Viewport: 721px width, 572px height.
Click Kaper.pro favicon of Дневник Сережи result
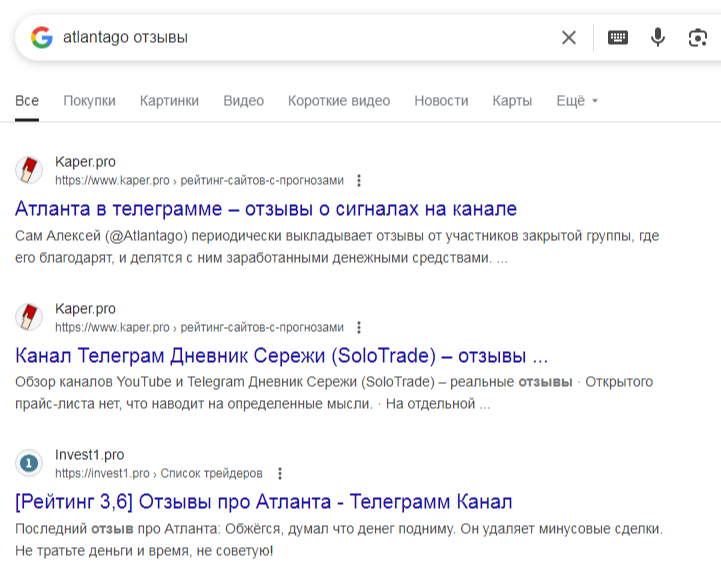click(29, 317)
